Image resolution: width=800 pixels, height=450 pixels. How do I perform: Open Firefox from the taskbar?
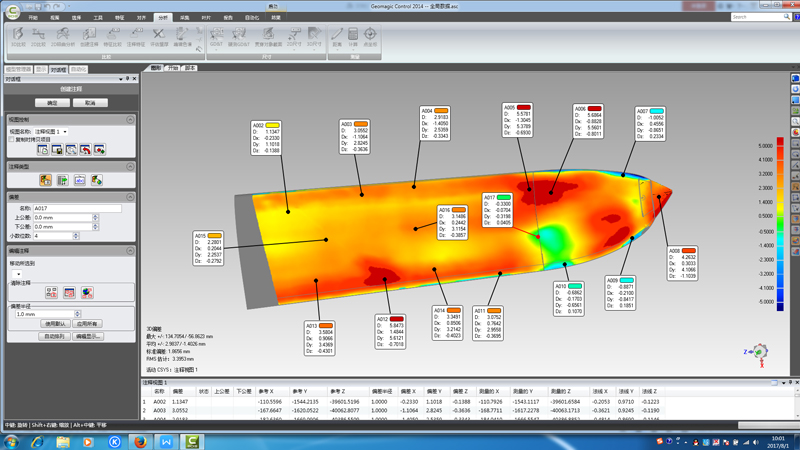tap(140, 441)
